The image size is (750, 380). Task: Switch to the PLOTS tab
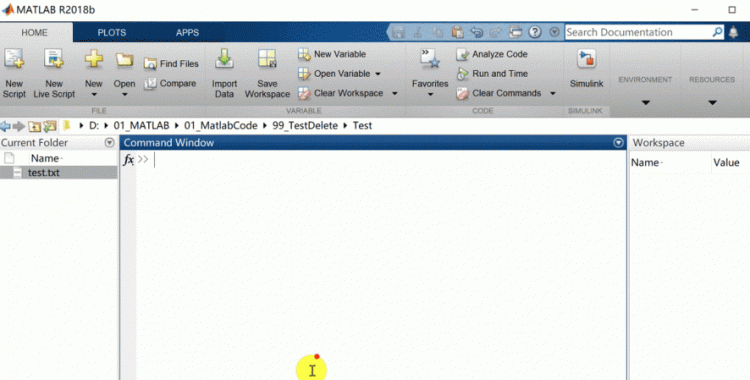coord(111,33)
